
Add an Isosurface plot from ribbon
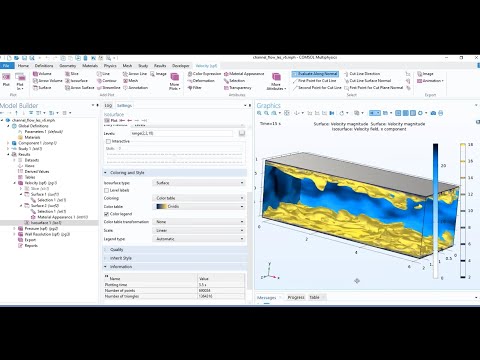(x=76, y=81)
